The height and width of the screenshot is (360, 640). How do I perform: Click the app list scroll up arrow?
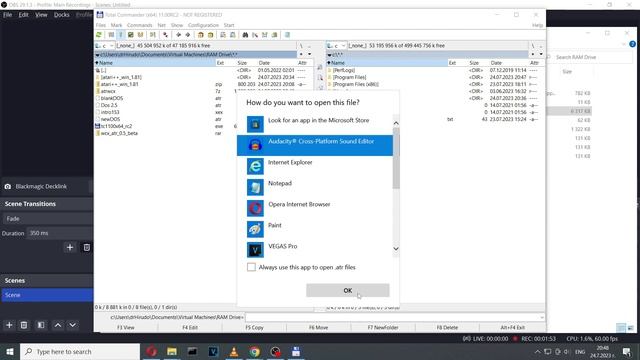tap(396, 123)
